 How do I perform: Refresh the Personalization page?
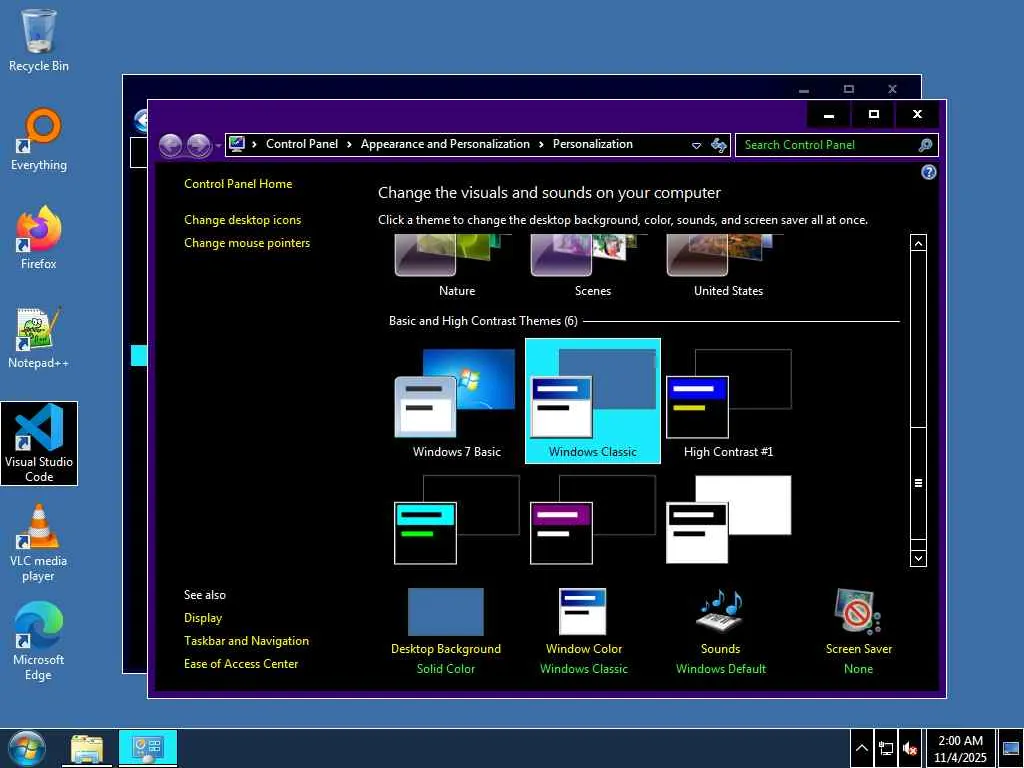[x=718, y=145]
